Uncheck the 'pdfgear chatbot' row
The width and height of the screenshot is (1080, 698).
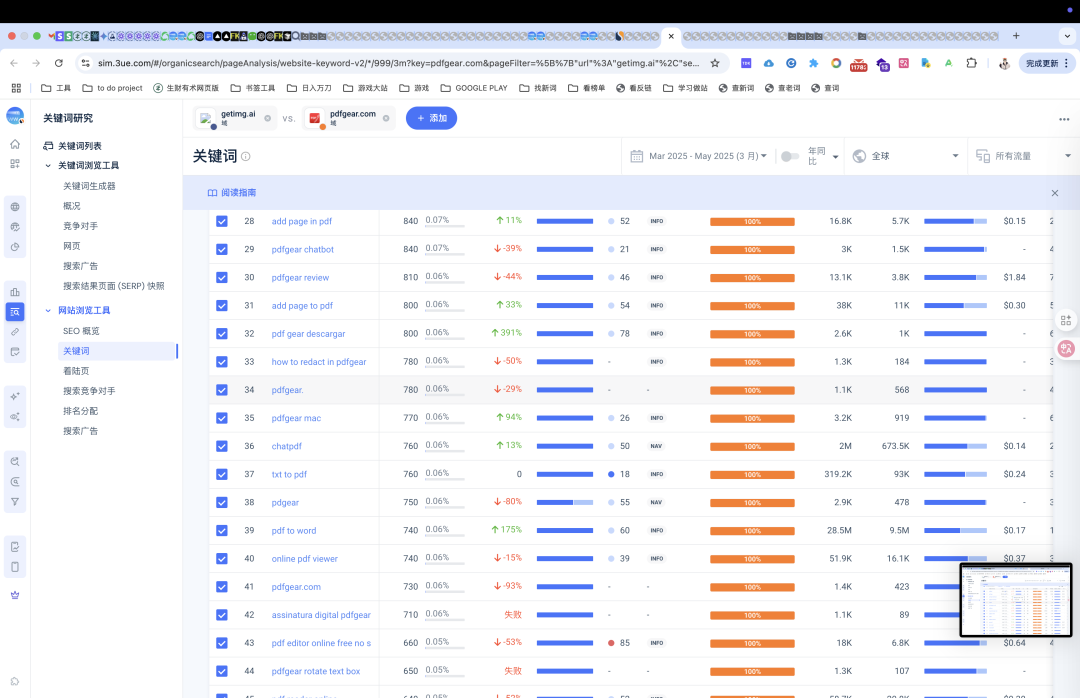pos(222,249)
